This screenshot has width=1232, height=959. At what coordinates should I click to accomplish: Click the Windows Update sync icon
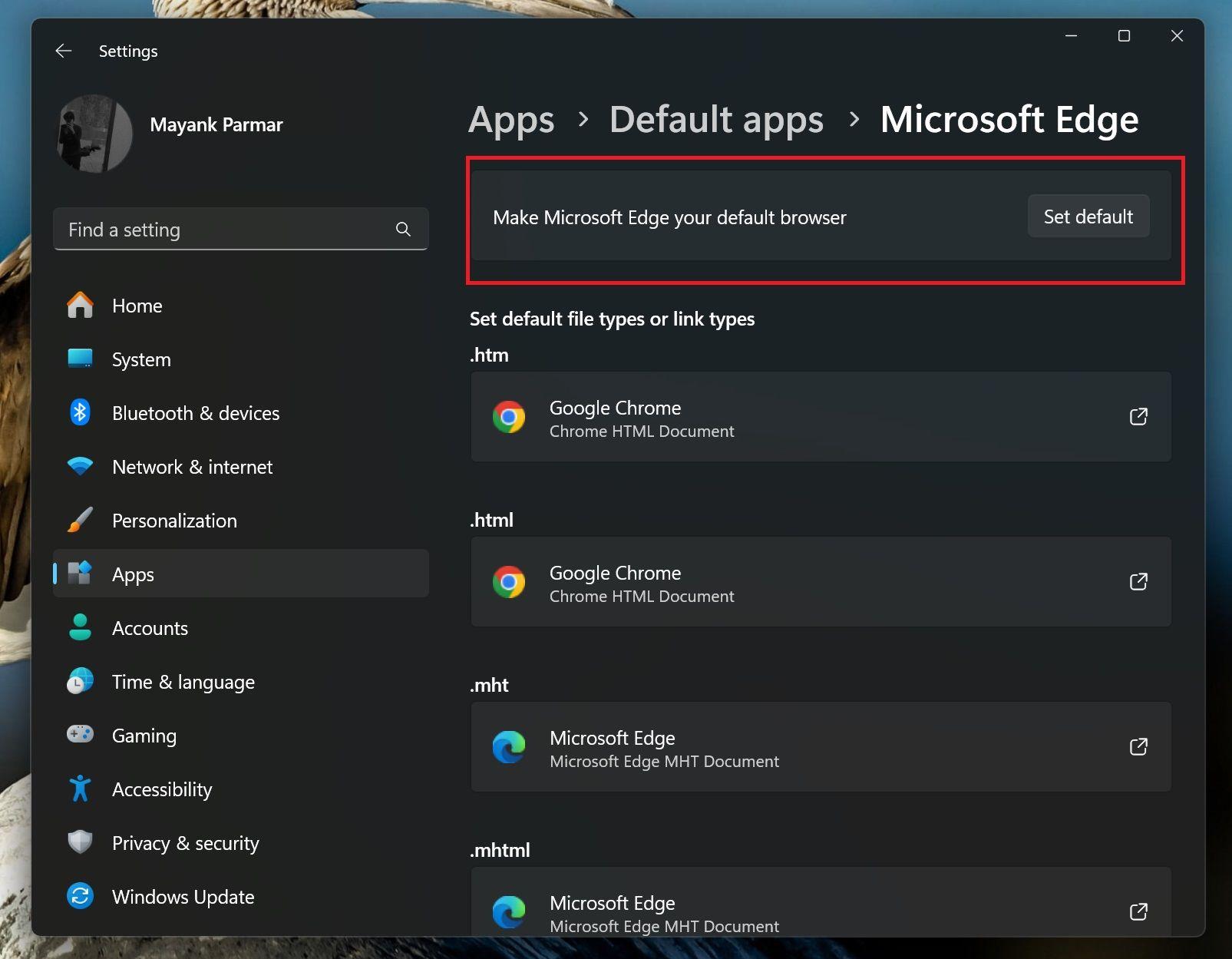(80, 896)
